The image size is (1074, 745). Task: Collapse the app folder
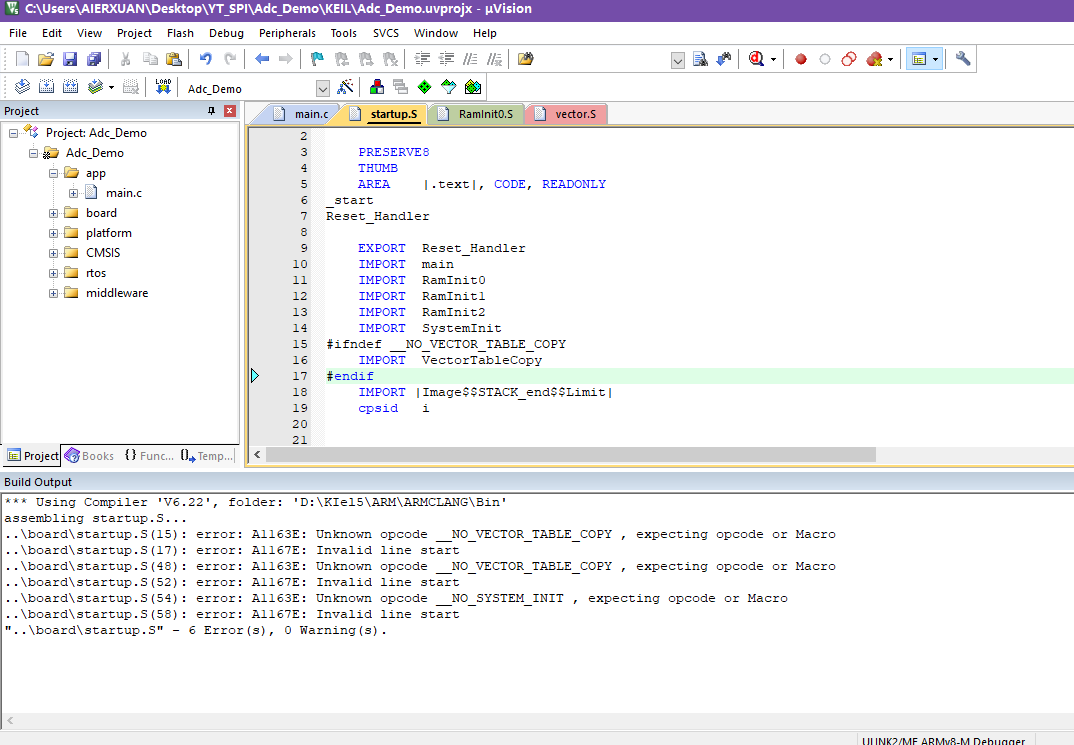[x=53, y=173]
